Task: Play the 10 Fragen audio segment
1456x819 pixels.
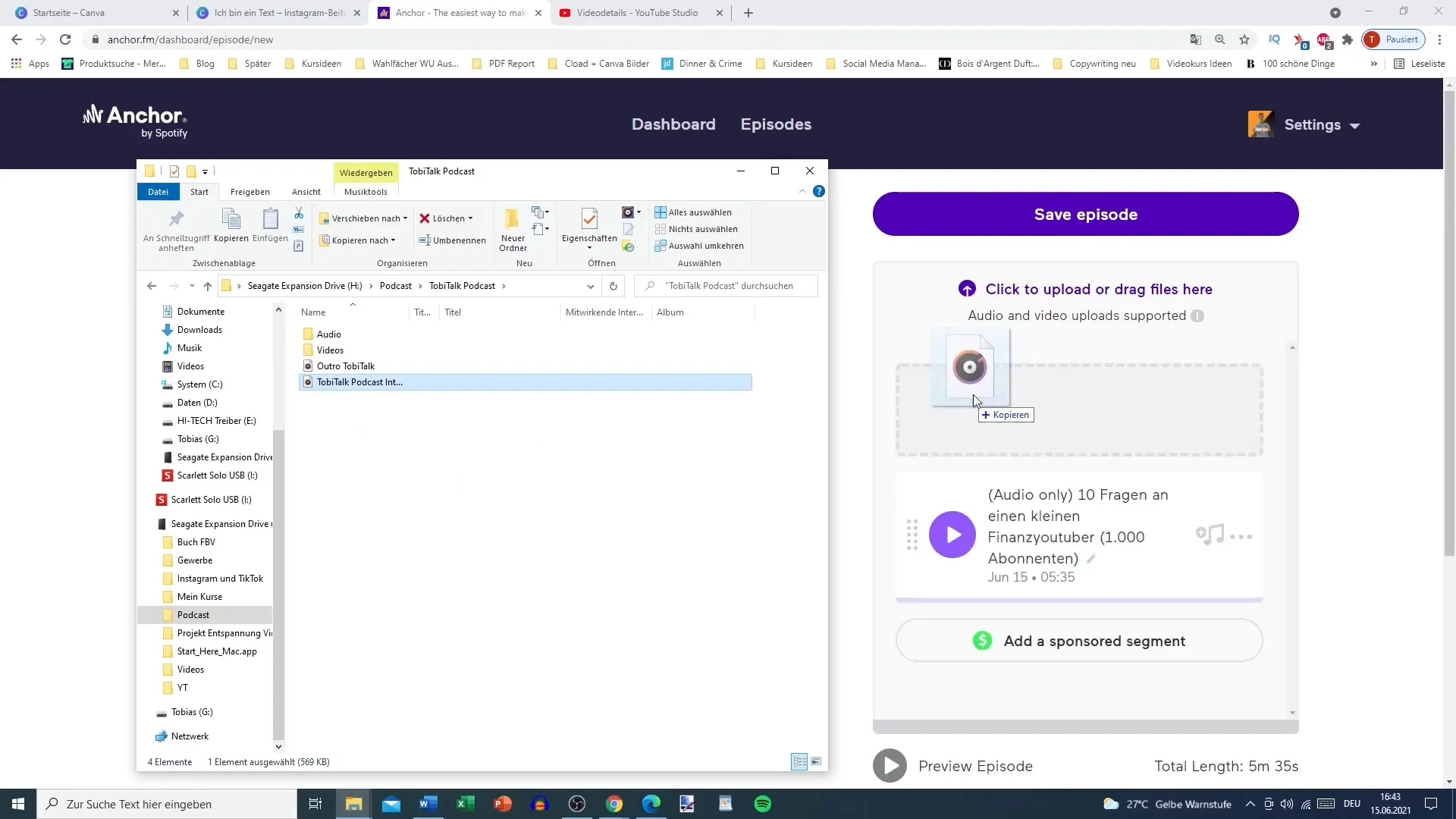Action: click(x=952, y=535)
